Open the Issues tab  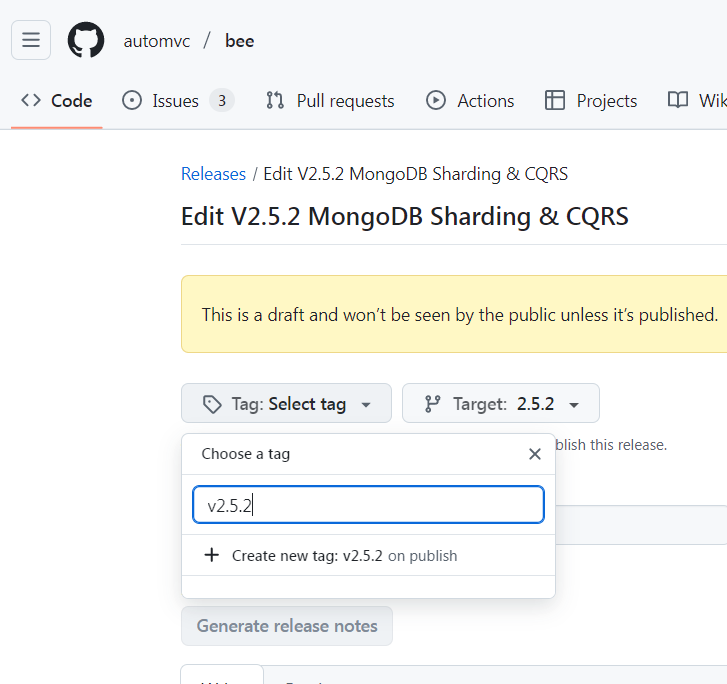pyautogui.click(x=178, y=101)
